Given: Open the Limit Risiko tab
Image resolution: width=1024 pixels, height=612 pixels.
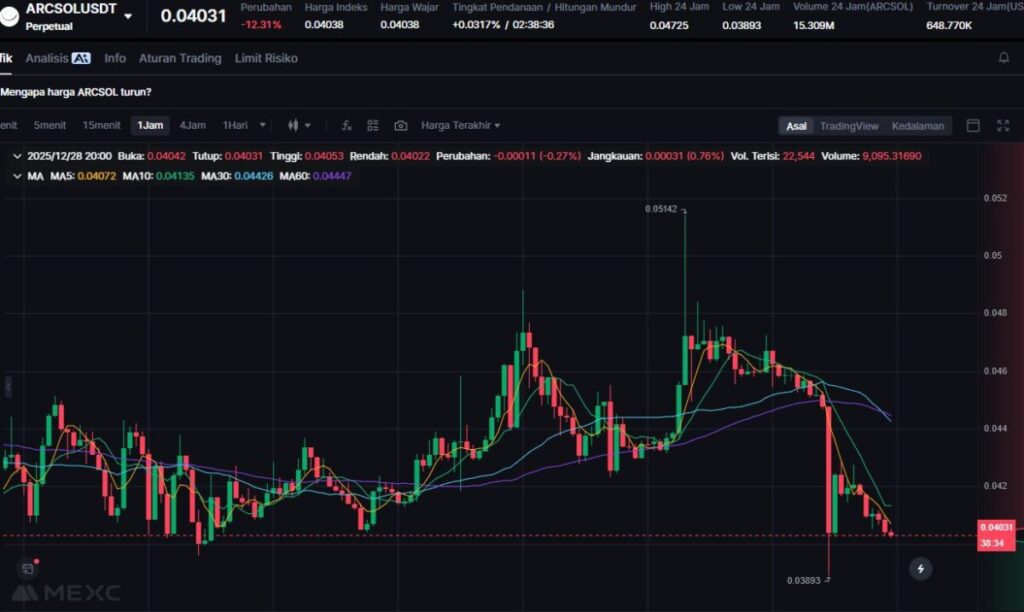Looking at the screenshot, I should pos(266,58).
